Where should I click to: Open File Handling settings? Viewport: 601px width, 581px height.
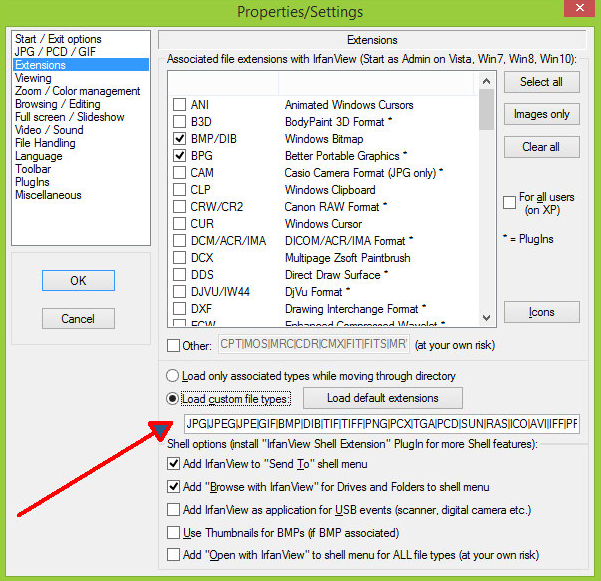pyautogui.click(x=45, y=143)
